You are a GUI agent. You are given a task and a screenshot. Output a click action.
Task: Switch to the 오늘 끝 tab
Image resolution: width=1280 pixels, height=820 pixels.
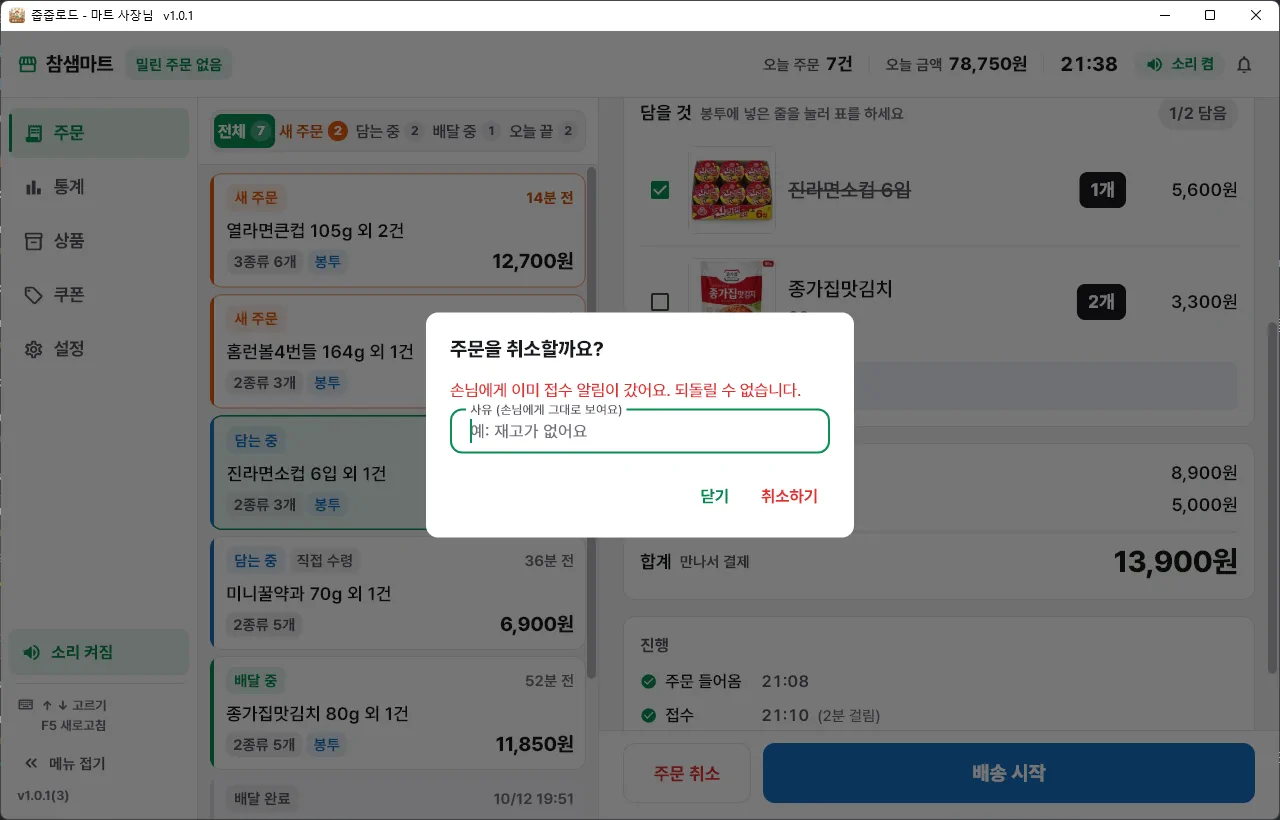(543, 131)
